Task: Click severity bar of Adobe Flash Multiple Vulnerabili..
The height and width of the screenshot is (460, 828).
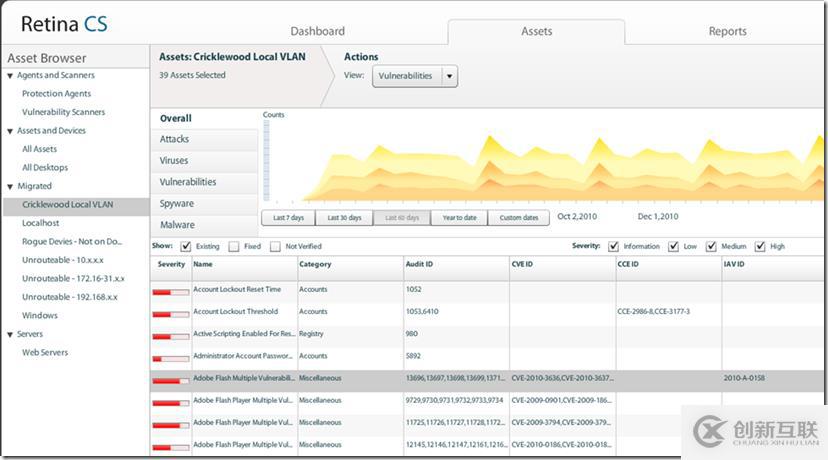Action: coord(171,381)
